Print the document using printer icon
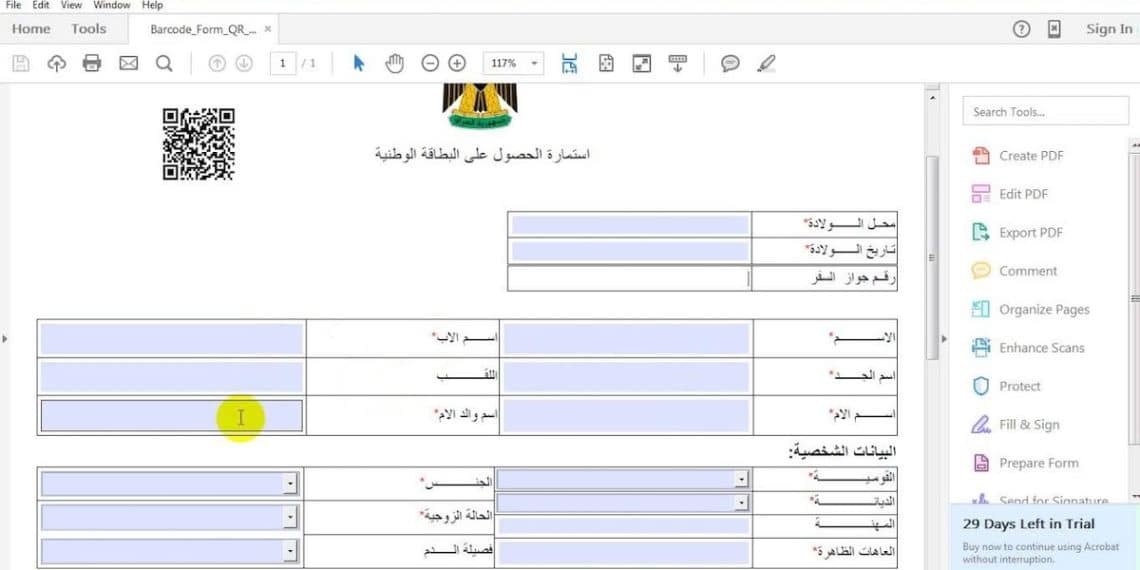Image resolution: width=1140 pixels, height=570 pixels. 92,63
